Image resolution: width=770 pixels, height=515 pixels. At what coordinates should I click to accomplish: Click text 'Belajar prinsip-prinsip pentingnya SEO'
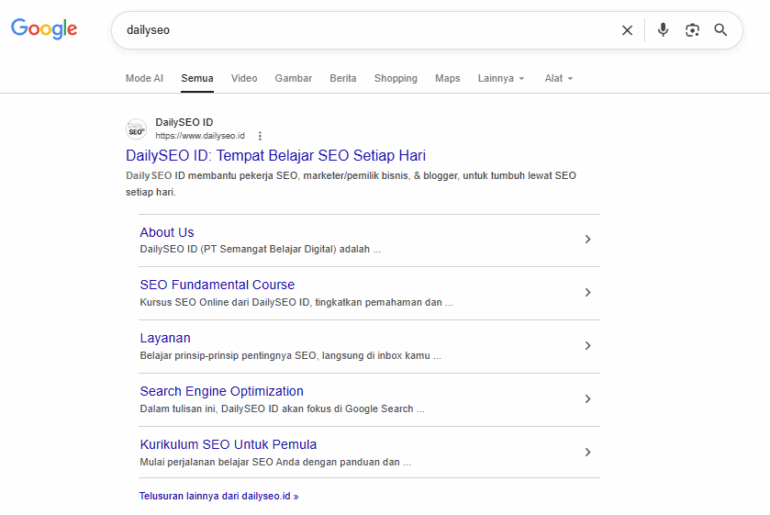tap(228, 355)
